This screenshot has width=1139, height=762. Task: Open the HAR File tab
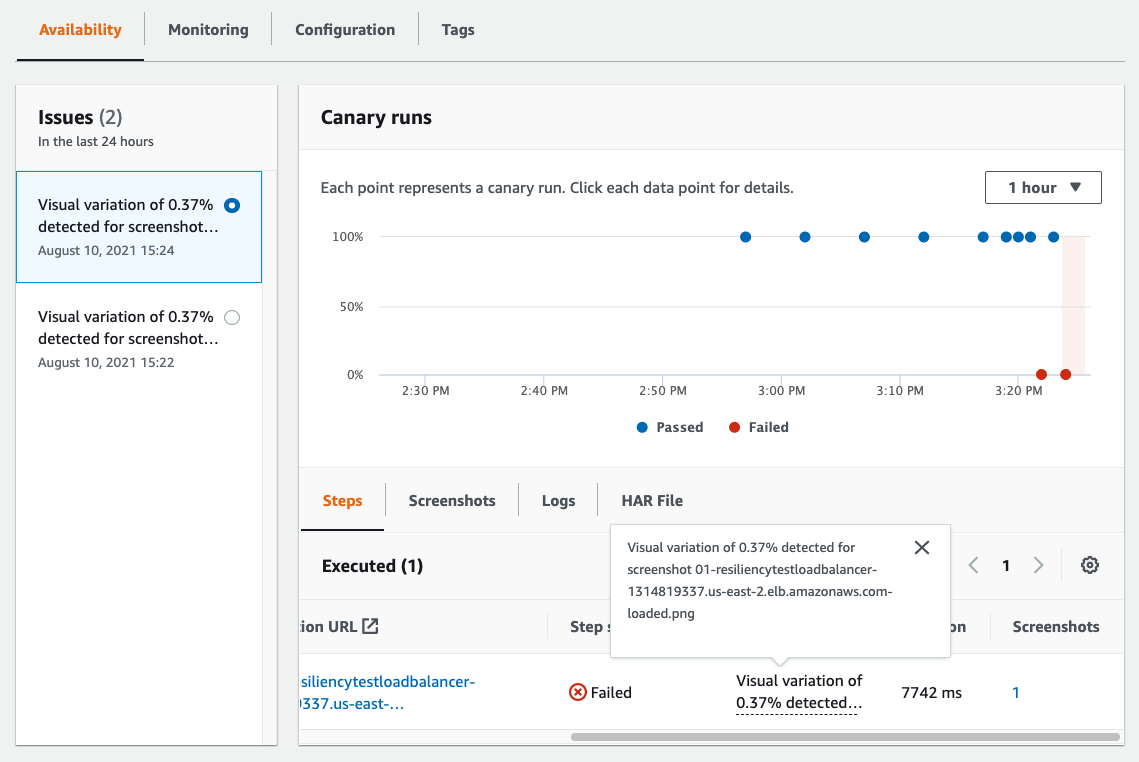652,500
